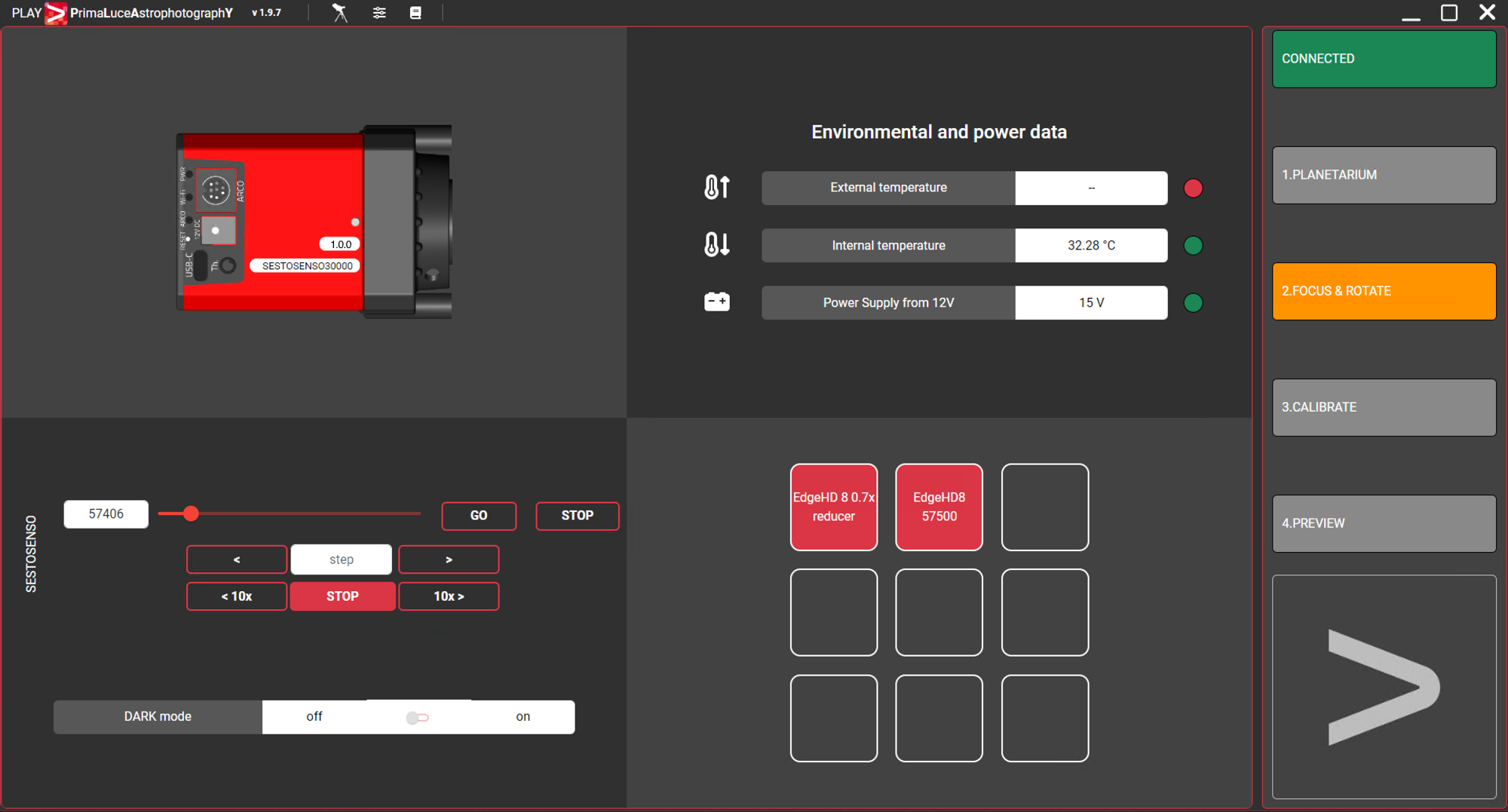1508x812 pixels.
Task: Toggle the DARK mode switch
Action: click(417, 717)
